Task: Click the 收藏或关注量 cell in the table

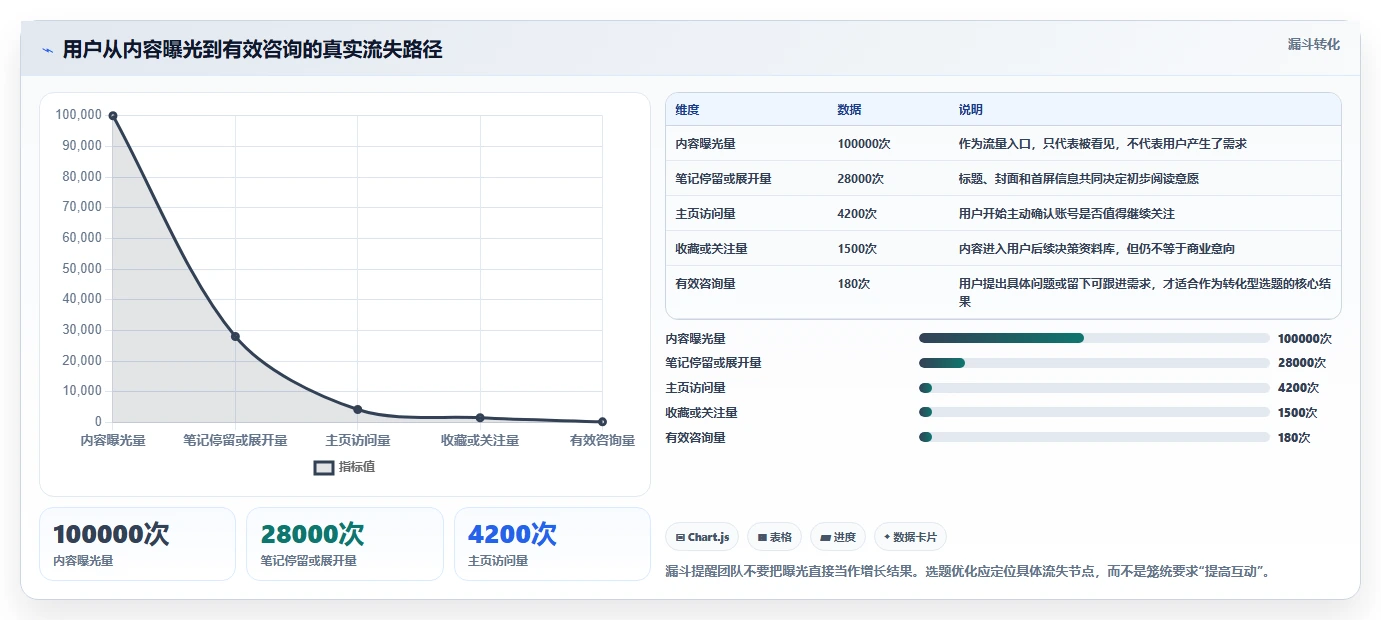Action: (712, 249)
